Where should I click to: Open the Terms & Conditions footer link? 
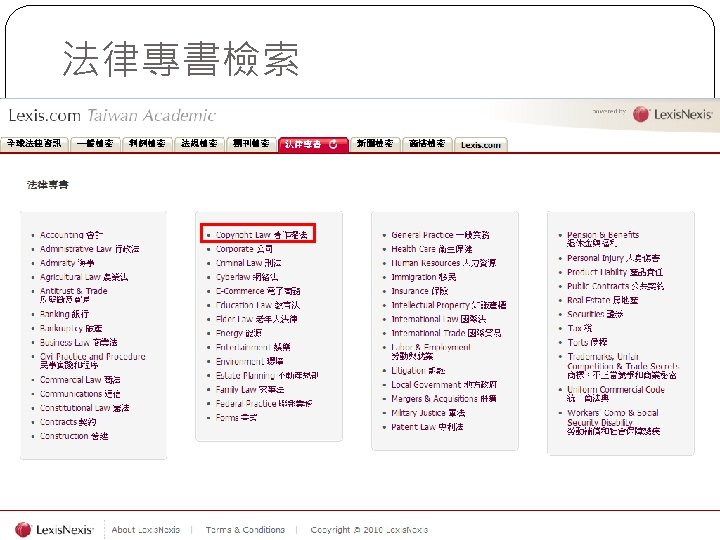click(x=245, y=530)
